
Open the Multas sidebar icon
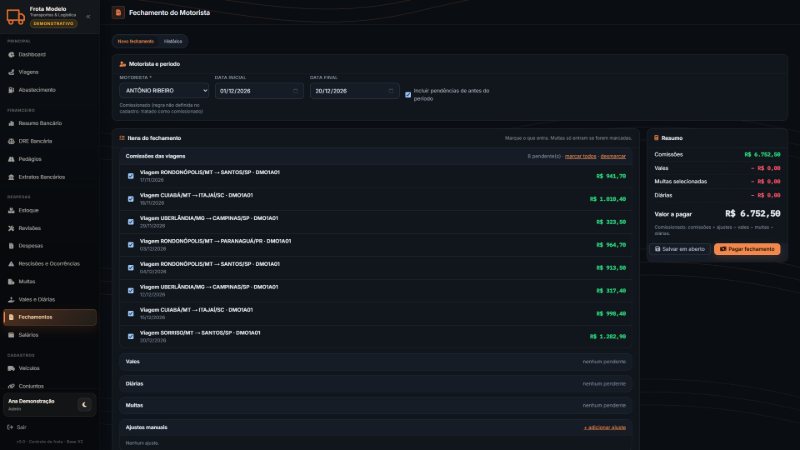click(11, 282)
